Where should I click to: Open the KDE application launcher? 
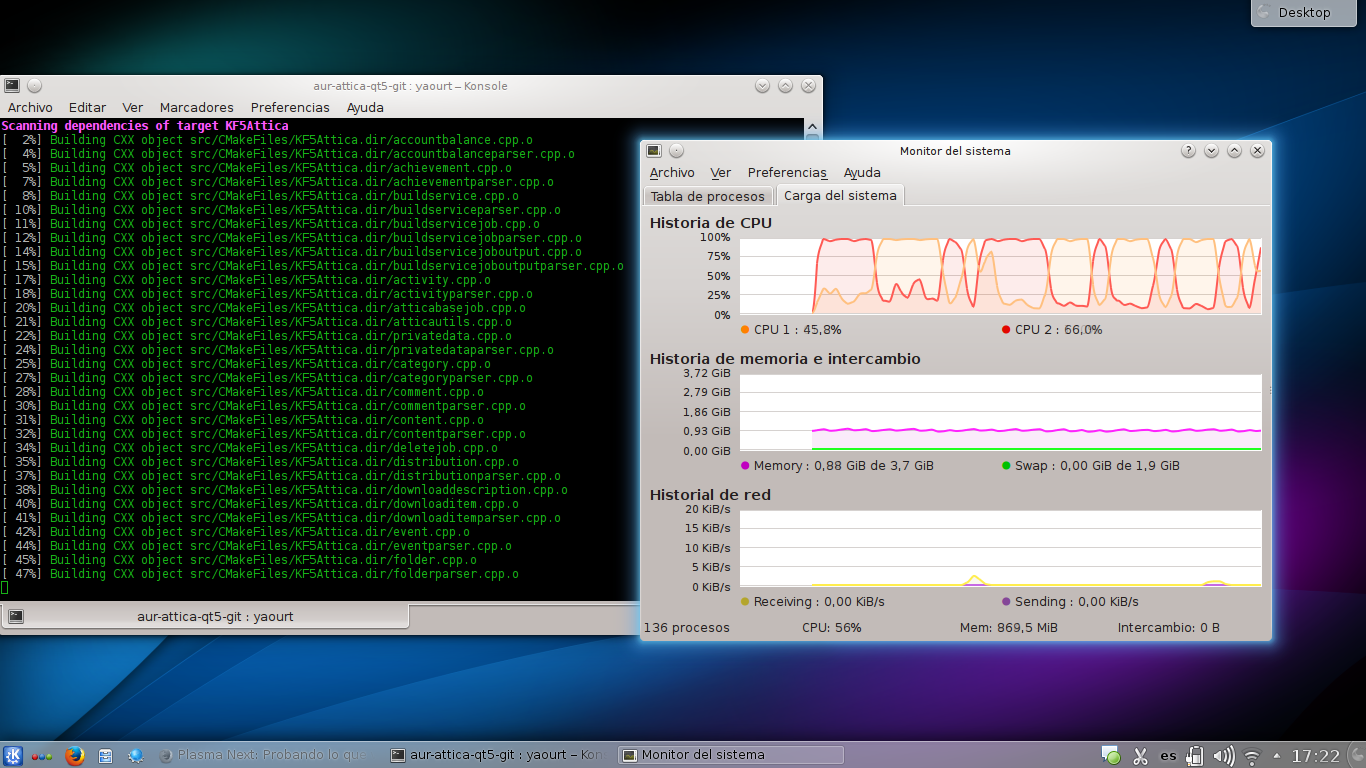13,756
